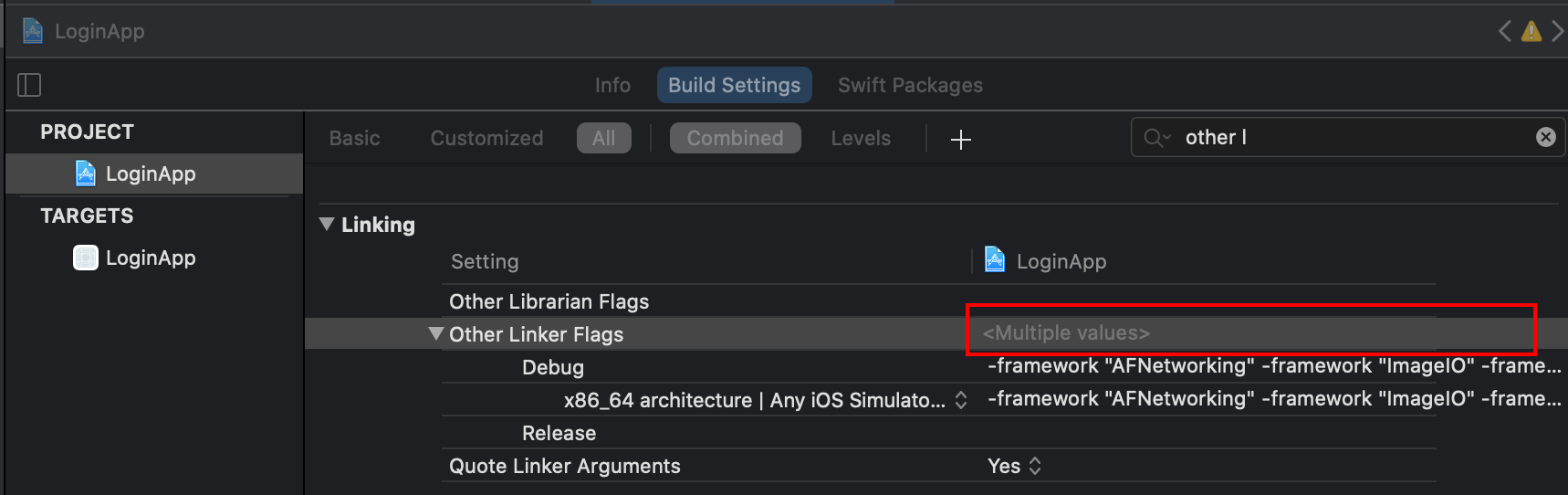This screenshot has width=1568, height=495.
Task: Open the search filter magnifier menu
Action: point(1156,138)
